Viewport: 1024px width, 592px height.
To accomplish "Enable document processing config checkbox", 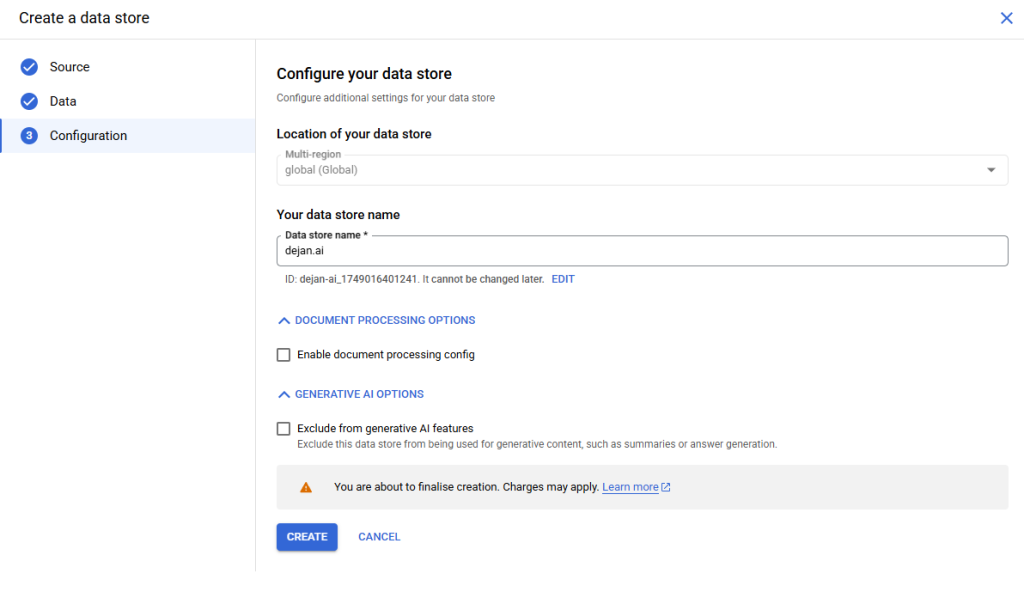I will click(x=284, y=355).
